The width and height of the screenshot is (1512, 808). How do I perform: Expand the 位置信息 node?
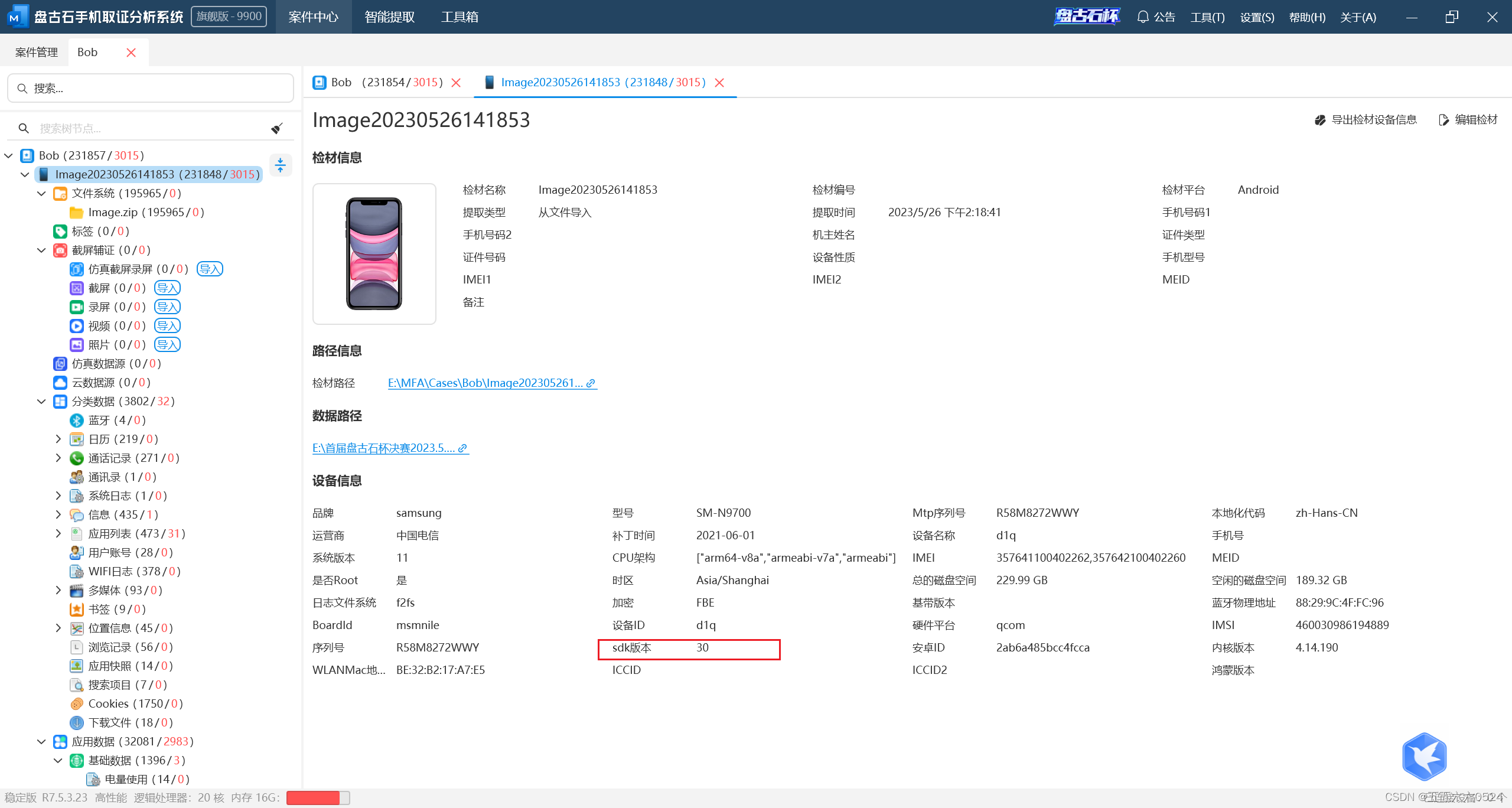[58, 628]
